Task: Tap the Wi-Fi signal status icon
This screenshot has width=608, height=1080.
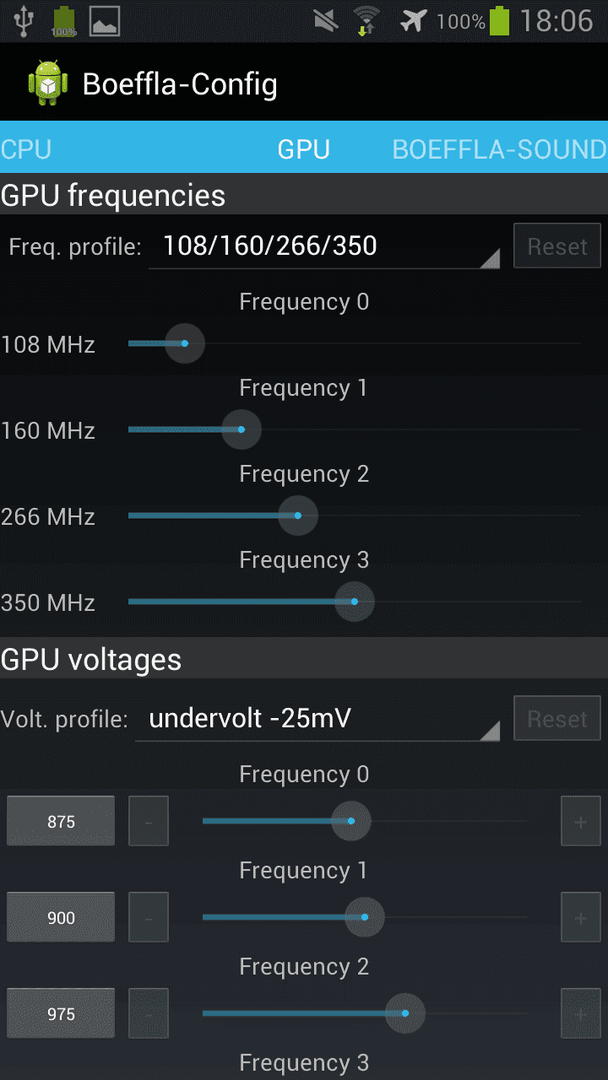Action: (x=367, y=21)
